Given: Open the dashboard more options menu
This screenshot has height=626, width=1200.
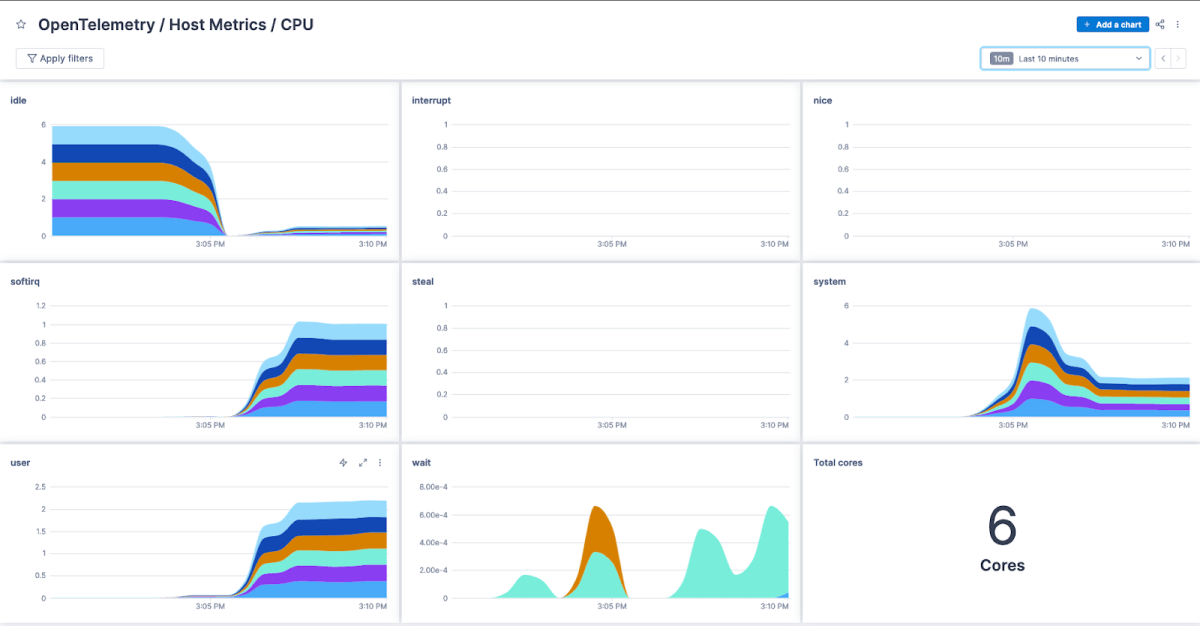Looking at the screenshot, I should 1178,24.
